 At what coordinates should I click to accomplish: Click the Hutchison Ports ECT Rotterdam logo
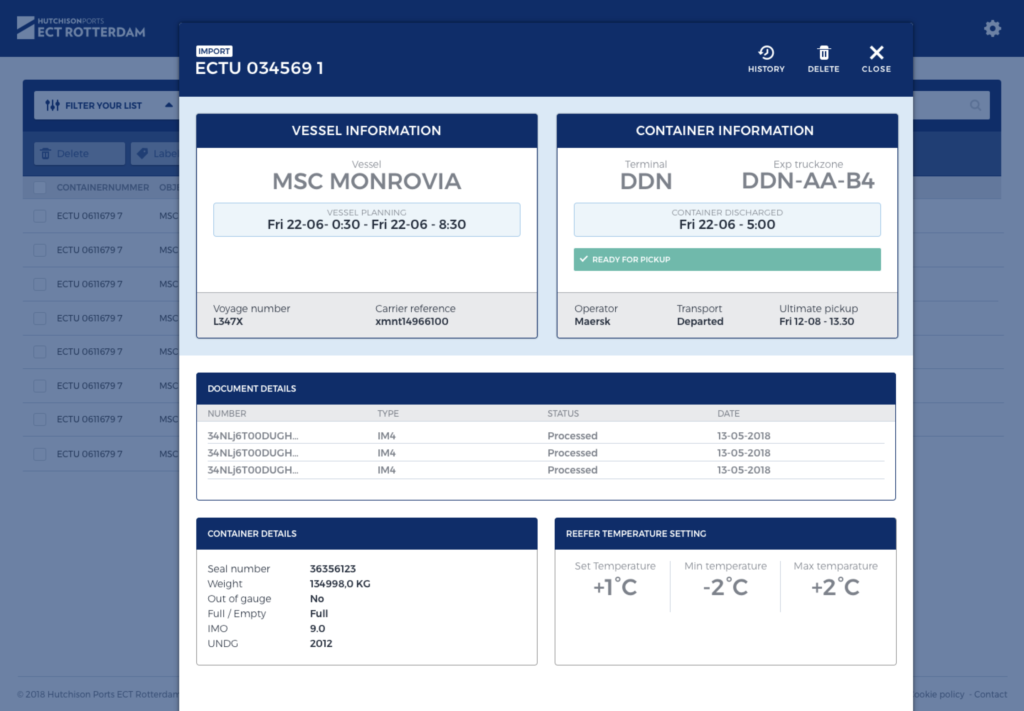click(x=81, y=27)
